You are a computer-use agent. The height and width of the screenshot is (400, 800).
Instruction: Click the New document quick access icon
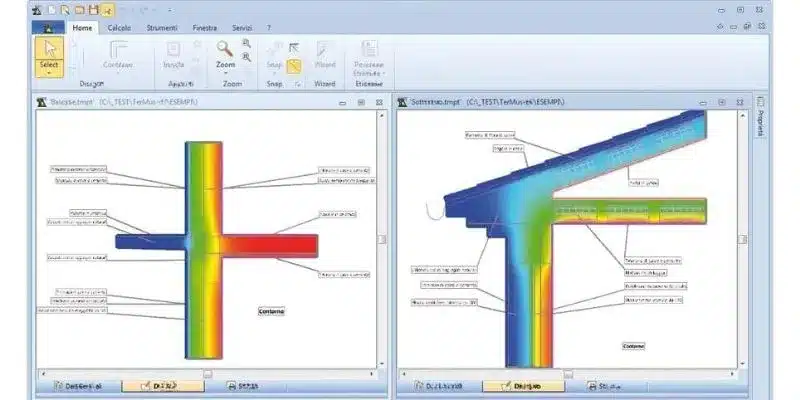(52, 9)
